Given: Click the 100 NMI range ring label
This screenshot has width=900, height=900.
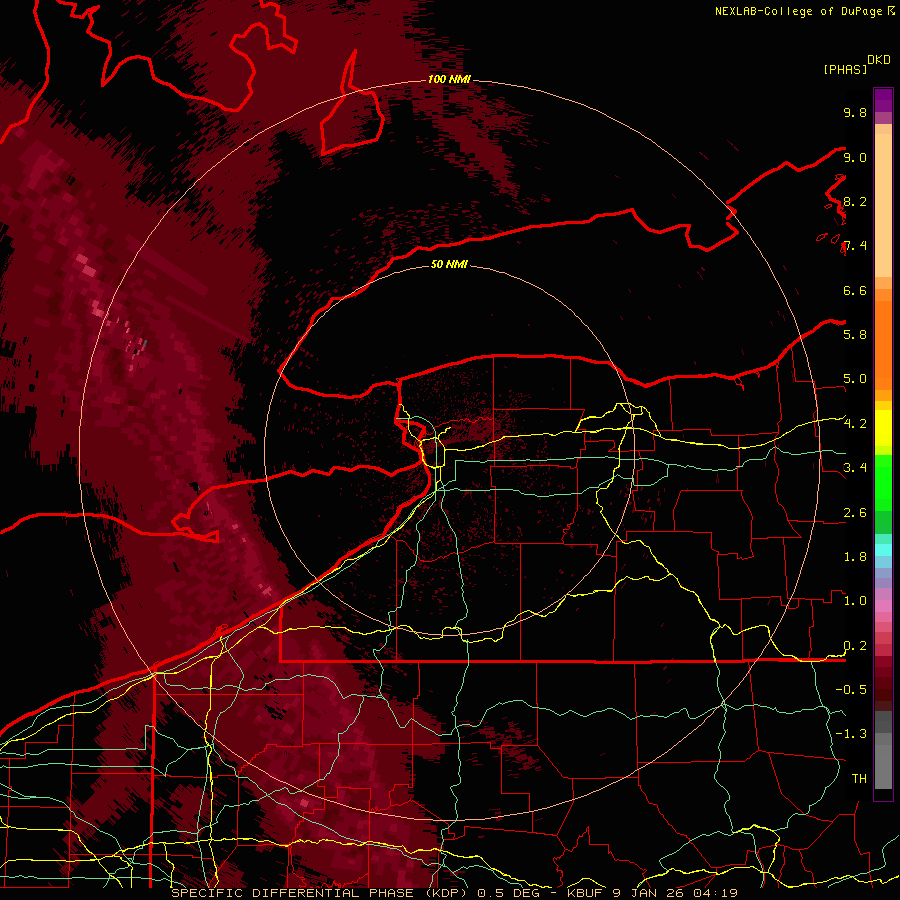Looking at the screenshot, I should coord(449,79).
